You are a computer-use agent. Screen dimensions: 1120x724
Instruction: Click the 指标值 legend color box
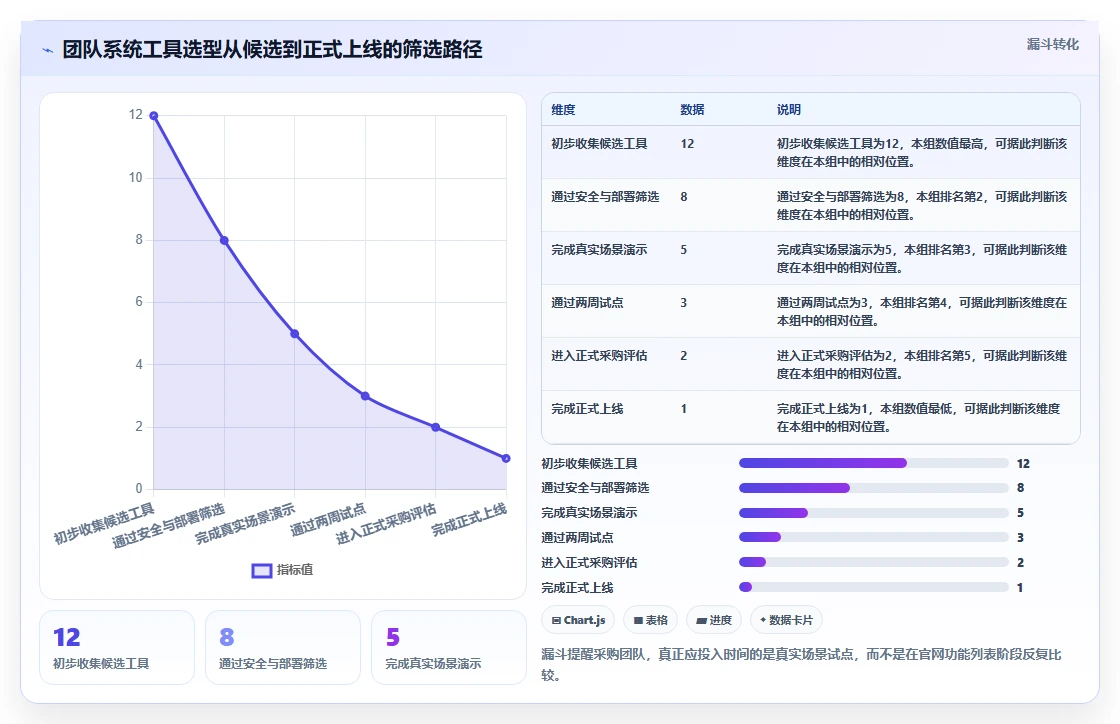(262, 570)
